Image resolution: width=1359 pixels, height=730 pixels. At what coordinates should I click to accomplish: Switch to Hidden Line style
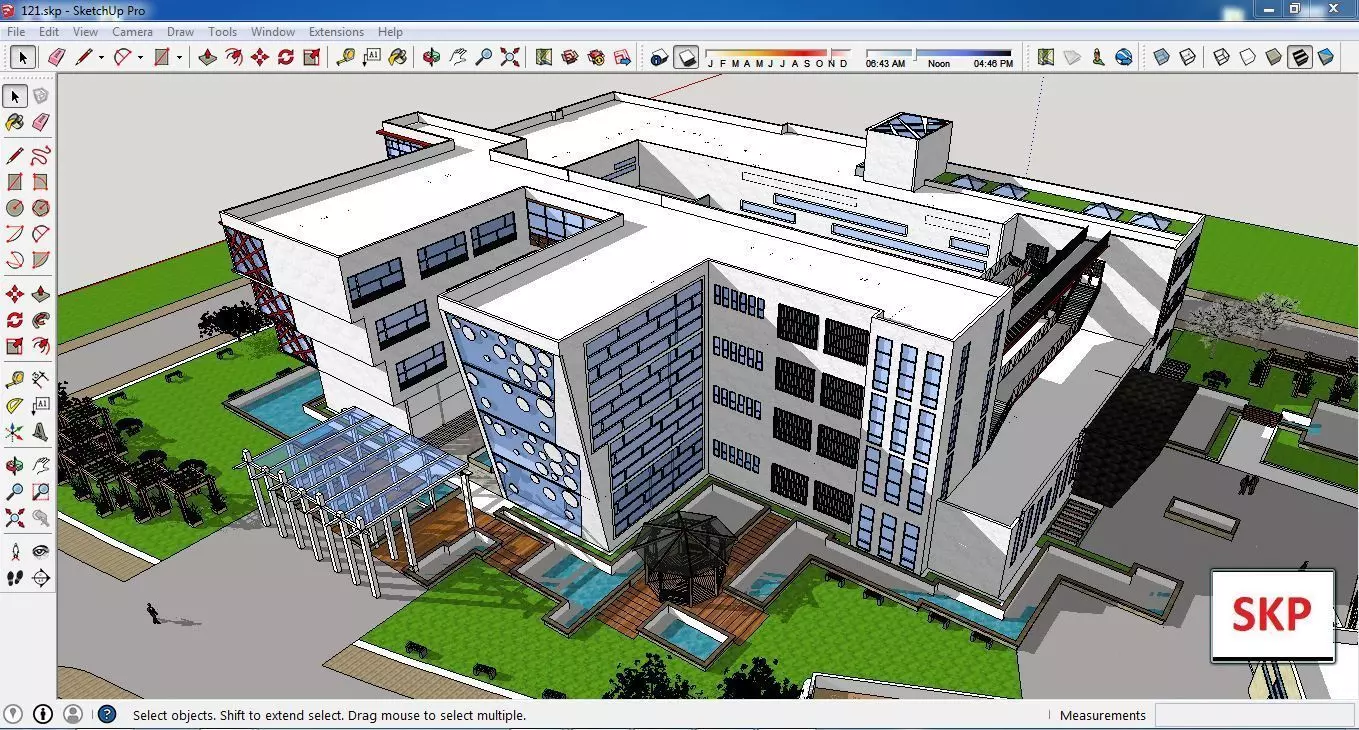click(x=1247, y=57)
